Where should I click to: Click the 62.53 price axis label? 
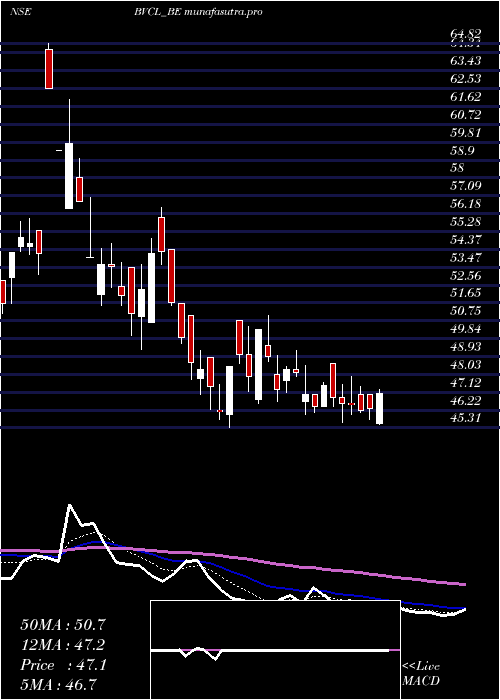pos(466,79)
